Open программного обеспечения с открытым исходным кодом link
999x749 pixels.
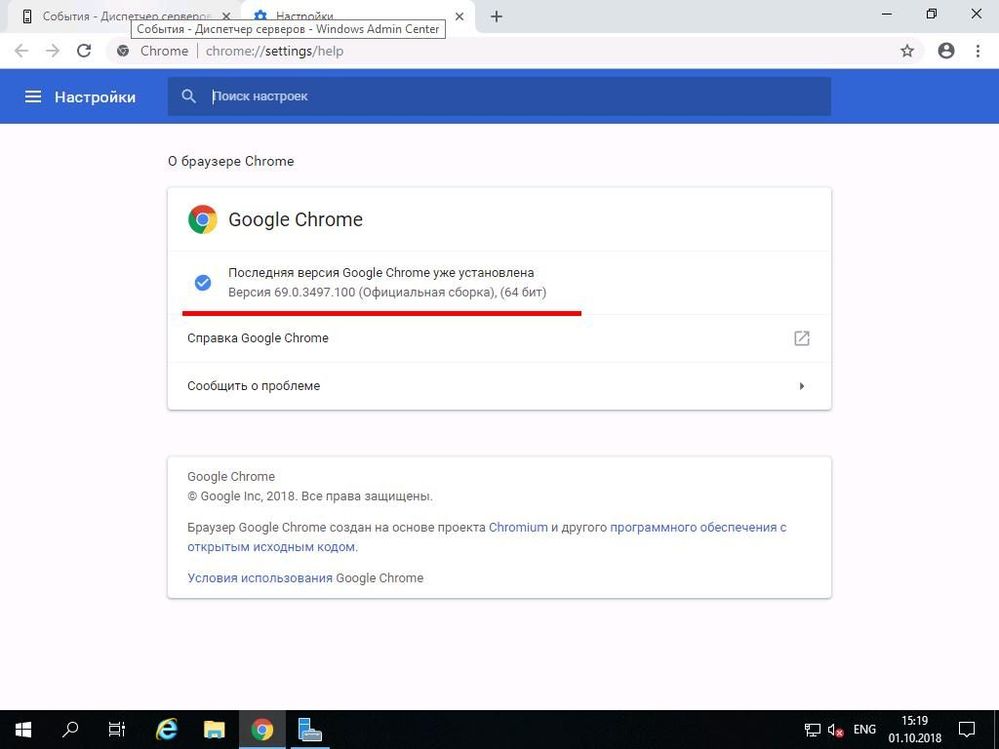coord(487,537)
